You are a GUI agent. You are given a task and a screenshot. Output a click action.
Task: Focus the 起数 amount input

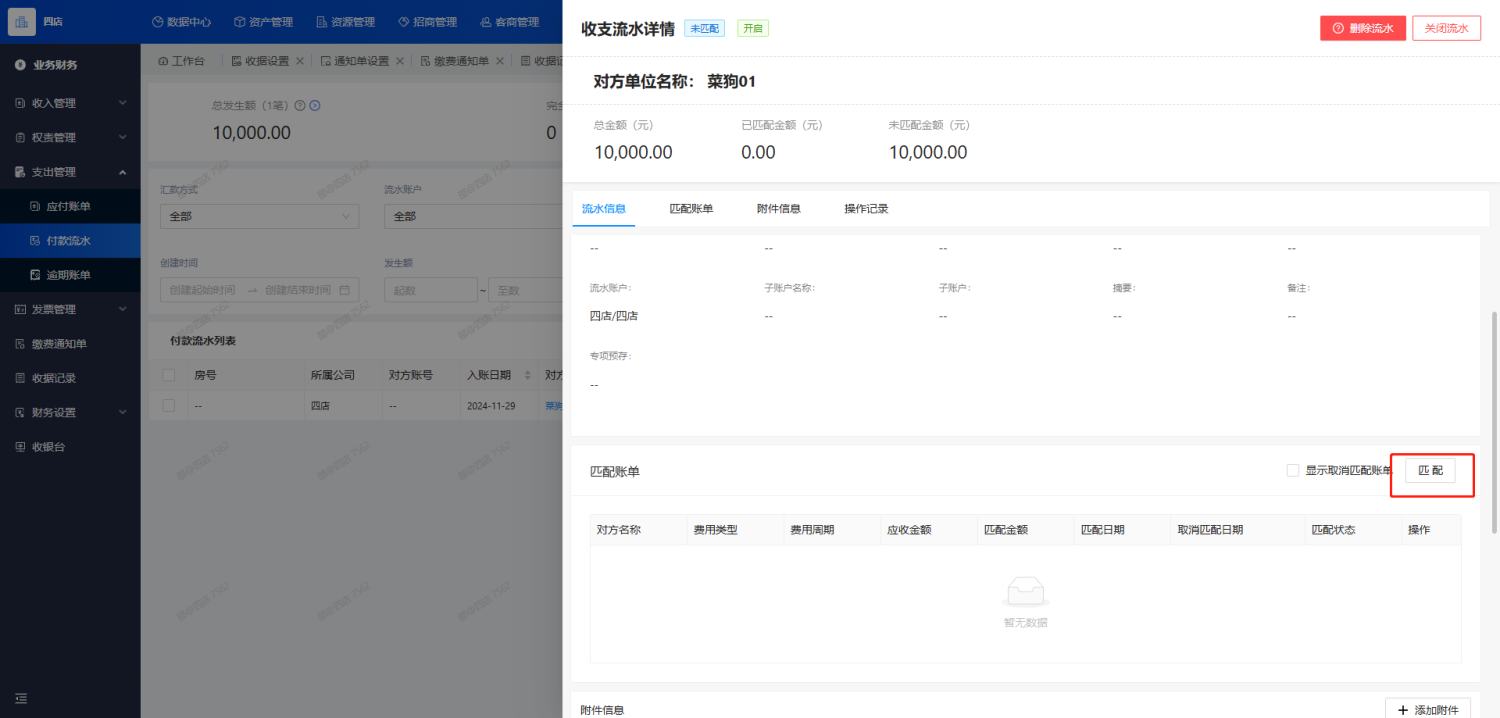tap(430, 290)
